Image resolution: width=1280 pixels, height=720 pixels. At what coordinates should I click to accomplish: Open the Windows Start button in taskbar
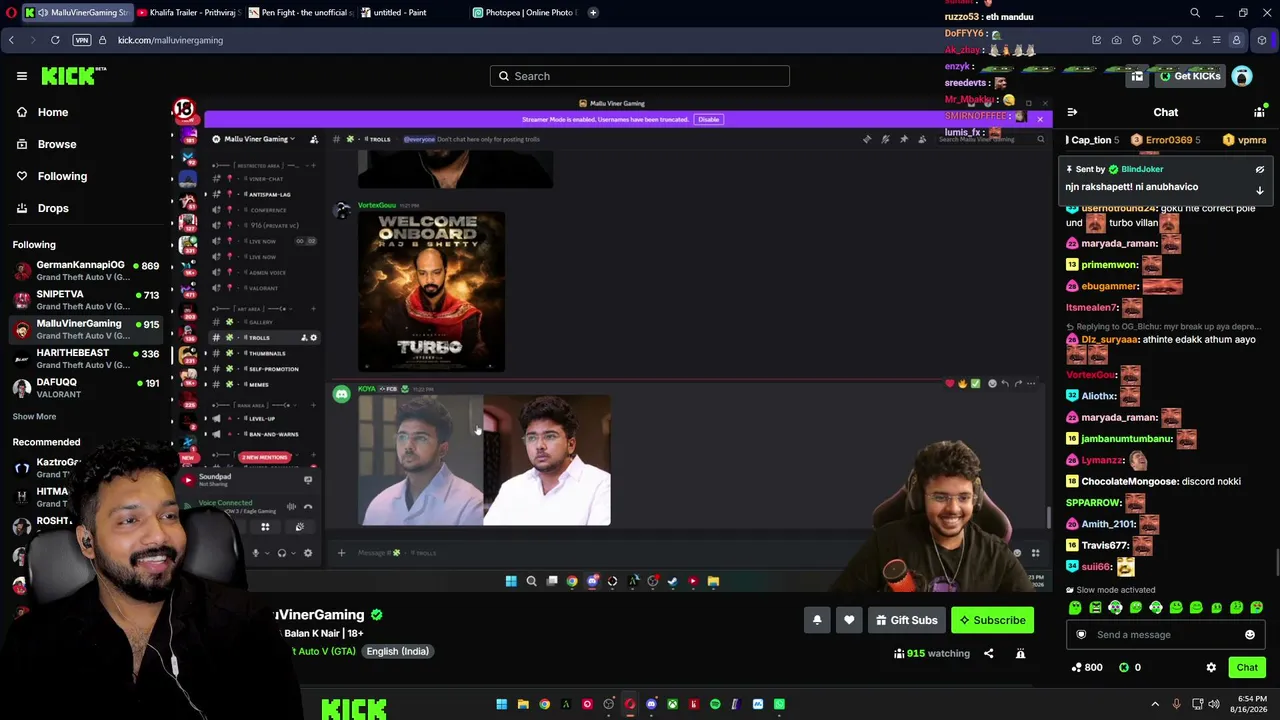501,704
